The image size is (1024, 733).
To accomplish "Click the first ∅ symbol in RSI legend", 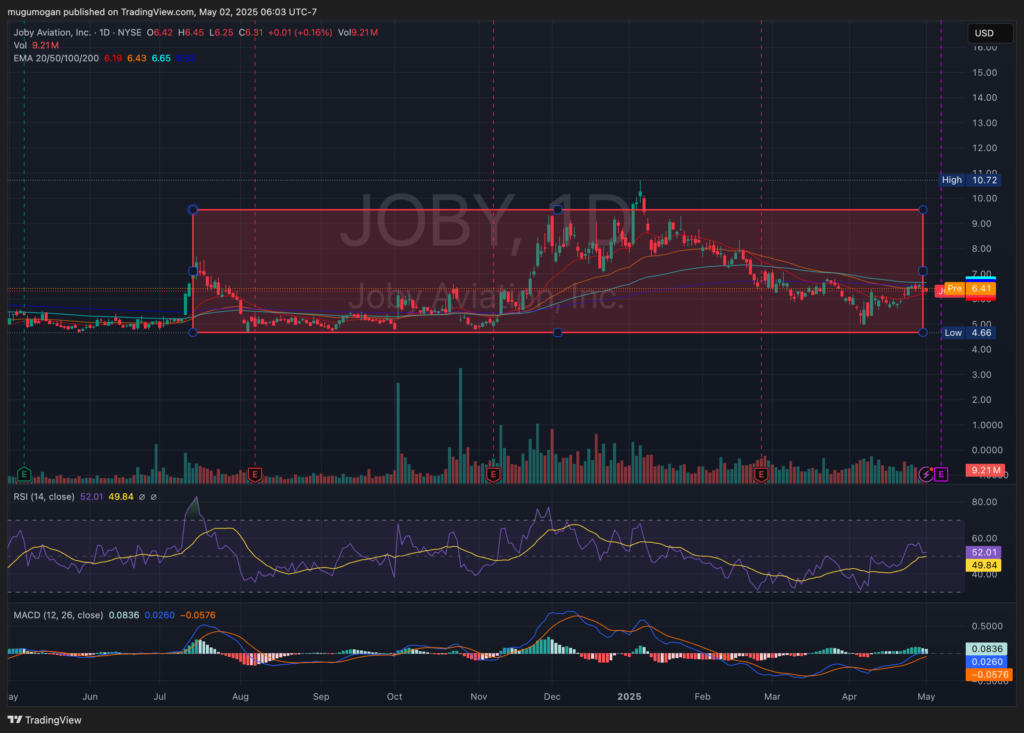I will tap(142, 497).
